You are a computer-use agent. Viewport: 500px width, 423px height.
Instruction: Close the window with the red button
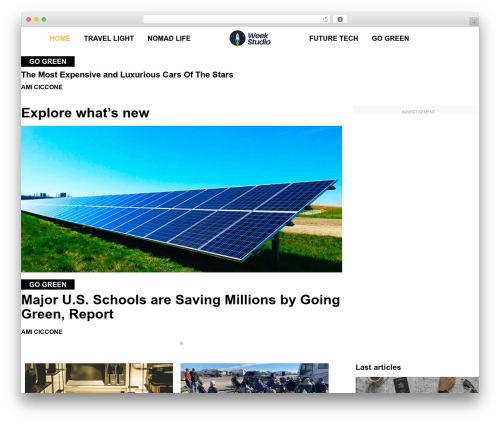[29, 20]
